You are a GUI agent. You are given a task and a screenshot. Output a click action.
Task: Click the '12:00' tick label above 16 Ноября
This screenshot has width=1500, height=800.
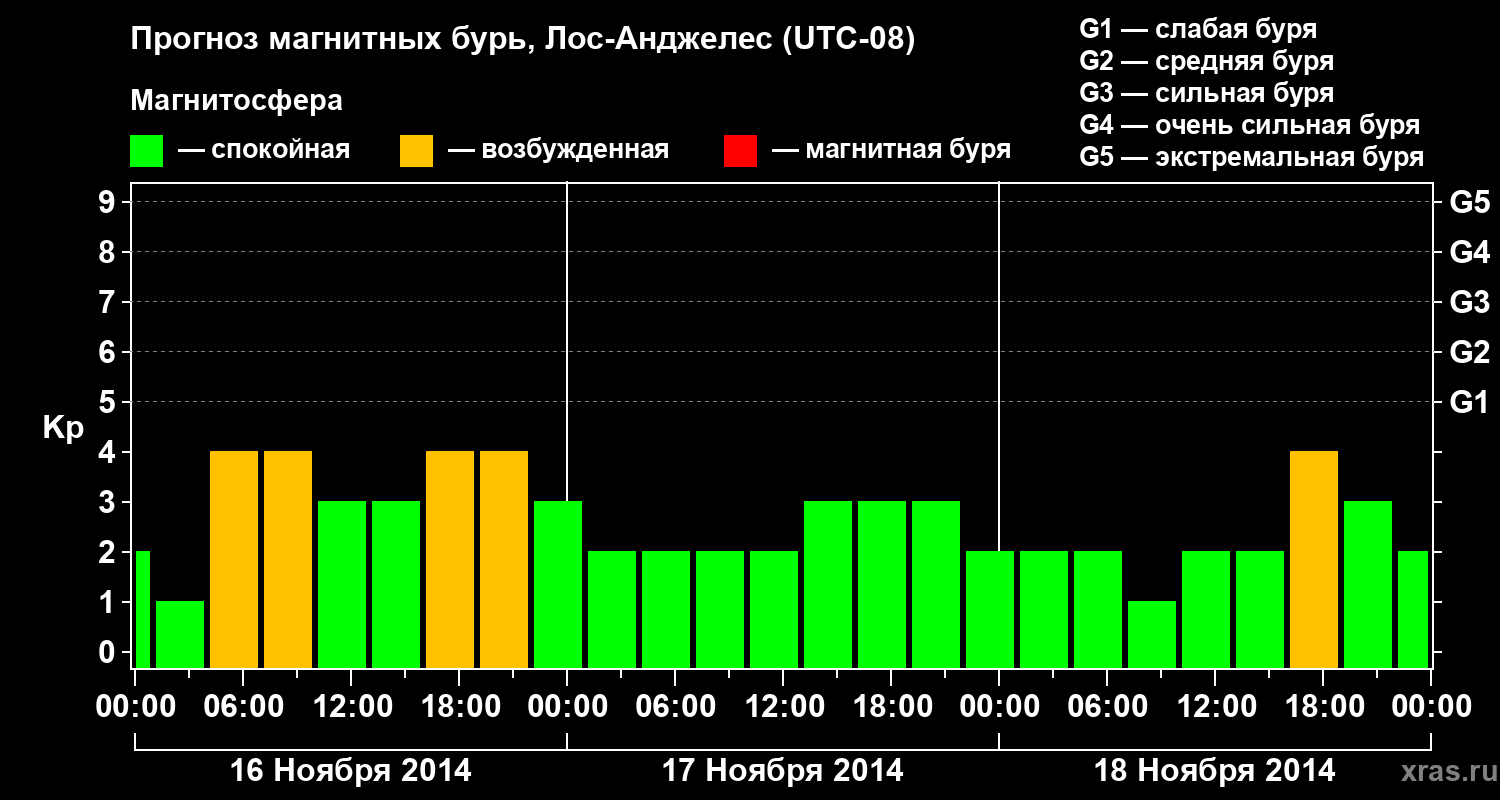pyautogui.click(x=351, y=707)
